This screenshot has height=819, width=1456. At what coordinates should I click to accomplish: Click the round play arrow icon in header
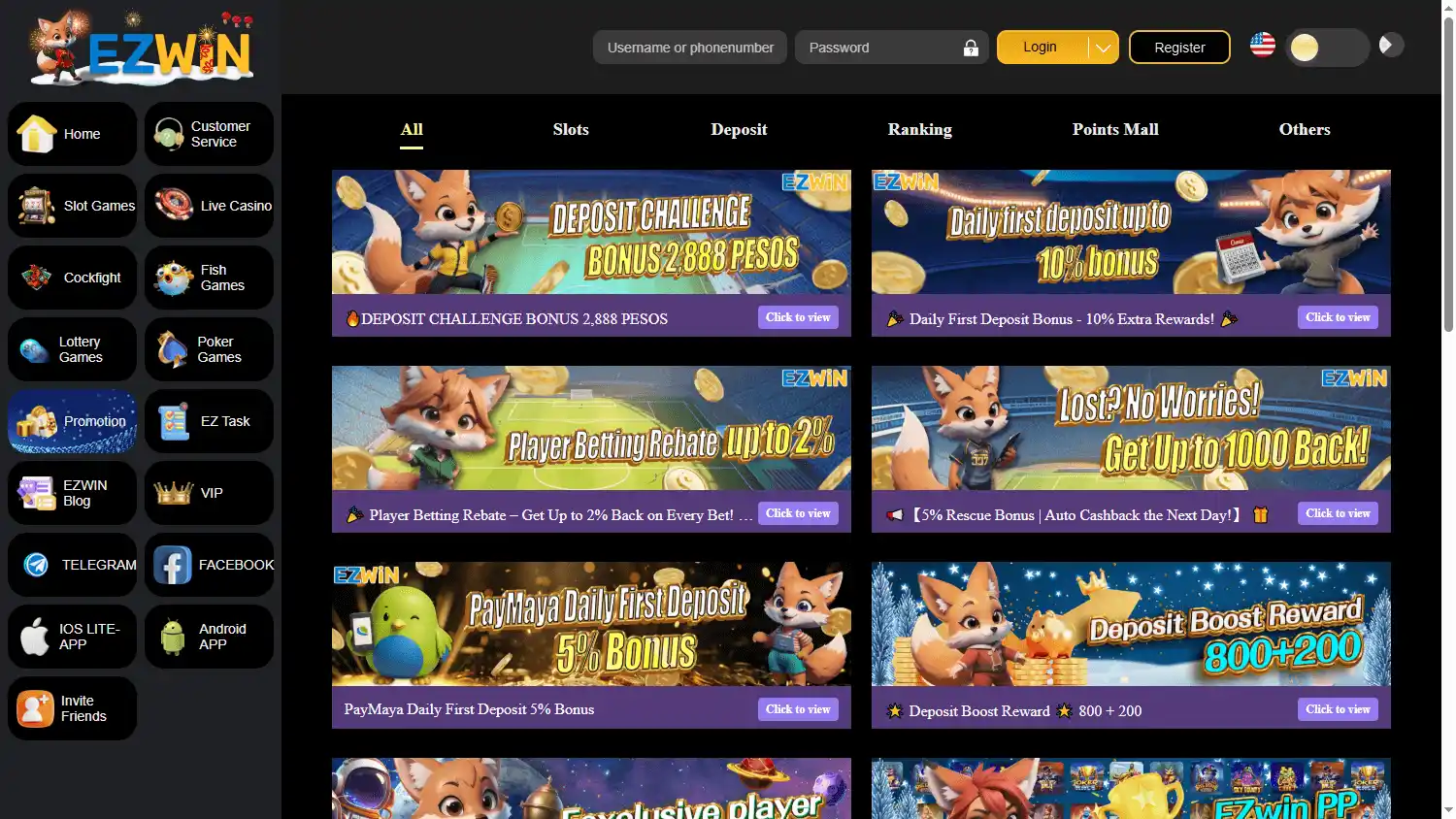pos(1391,45)
